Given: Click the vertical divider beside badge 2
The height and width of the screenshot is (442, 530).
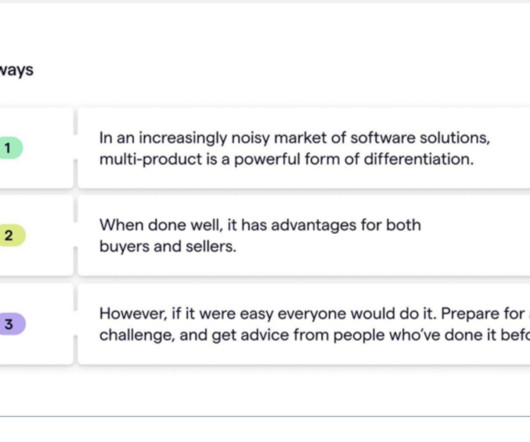Looking at the screenshot, I should point(75,236).
